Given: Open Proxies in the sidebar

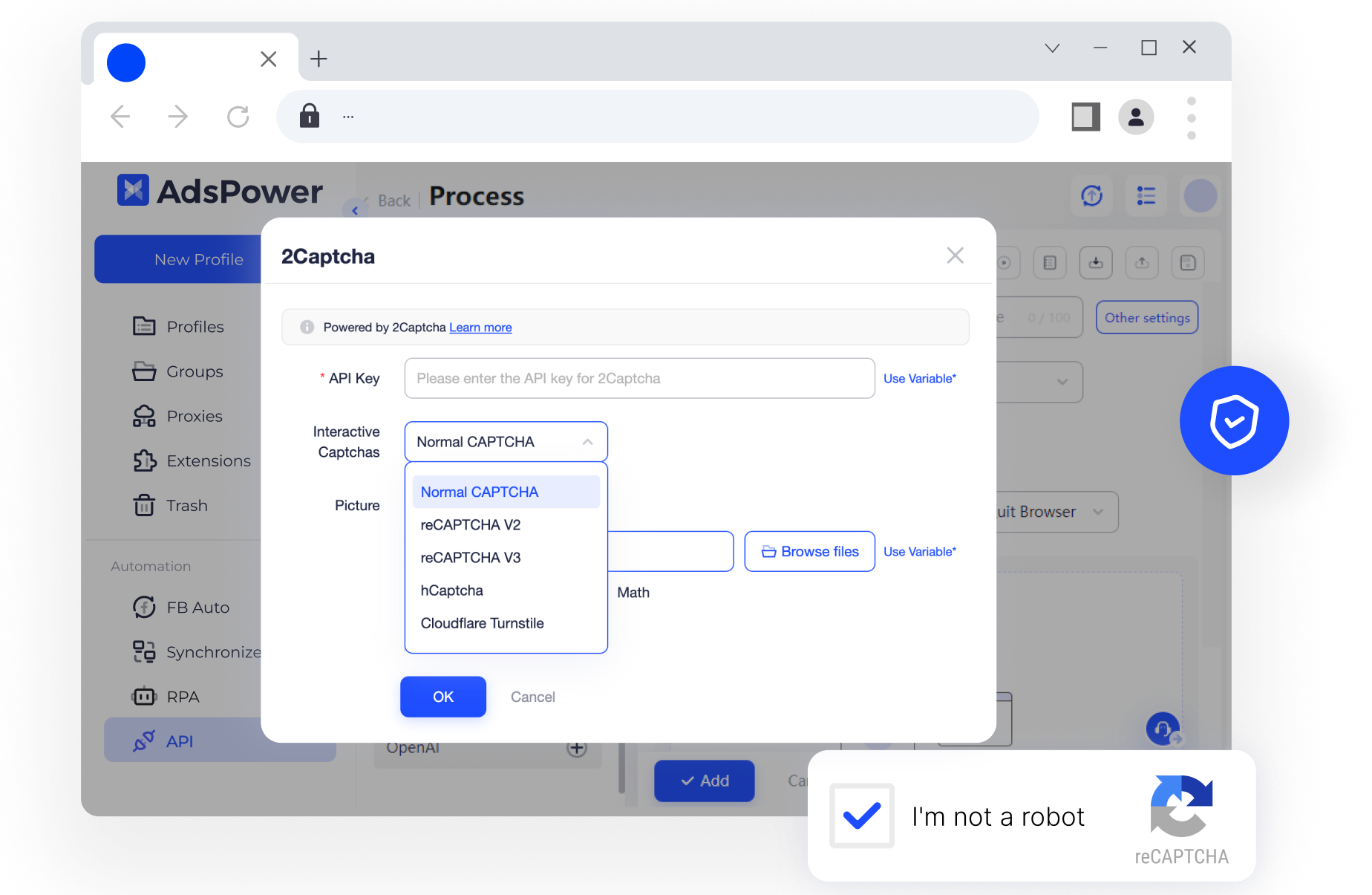Looking at the screenshot, I should coord(178,416).
